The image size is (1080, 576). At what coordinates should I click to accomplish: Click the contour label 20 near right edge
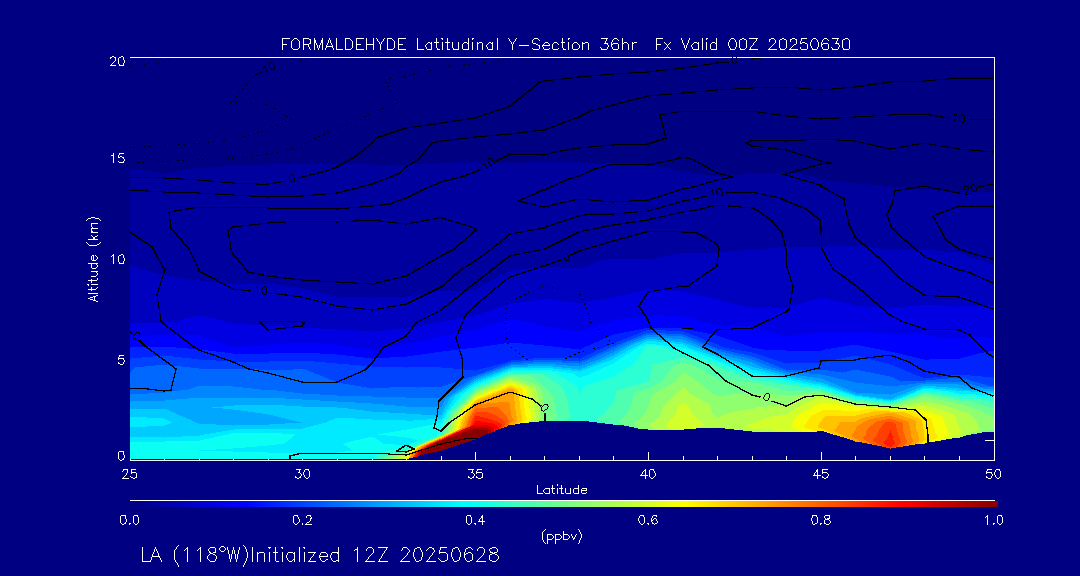971,189
